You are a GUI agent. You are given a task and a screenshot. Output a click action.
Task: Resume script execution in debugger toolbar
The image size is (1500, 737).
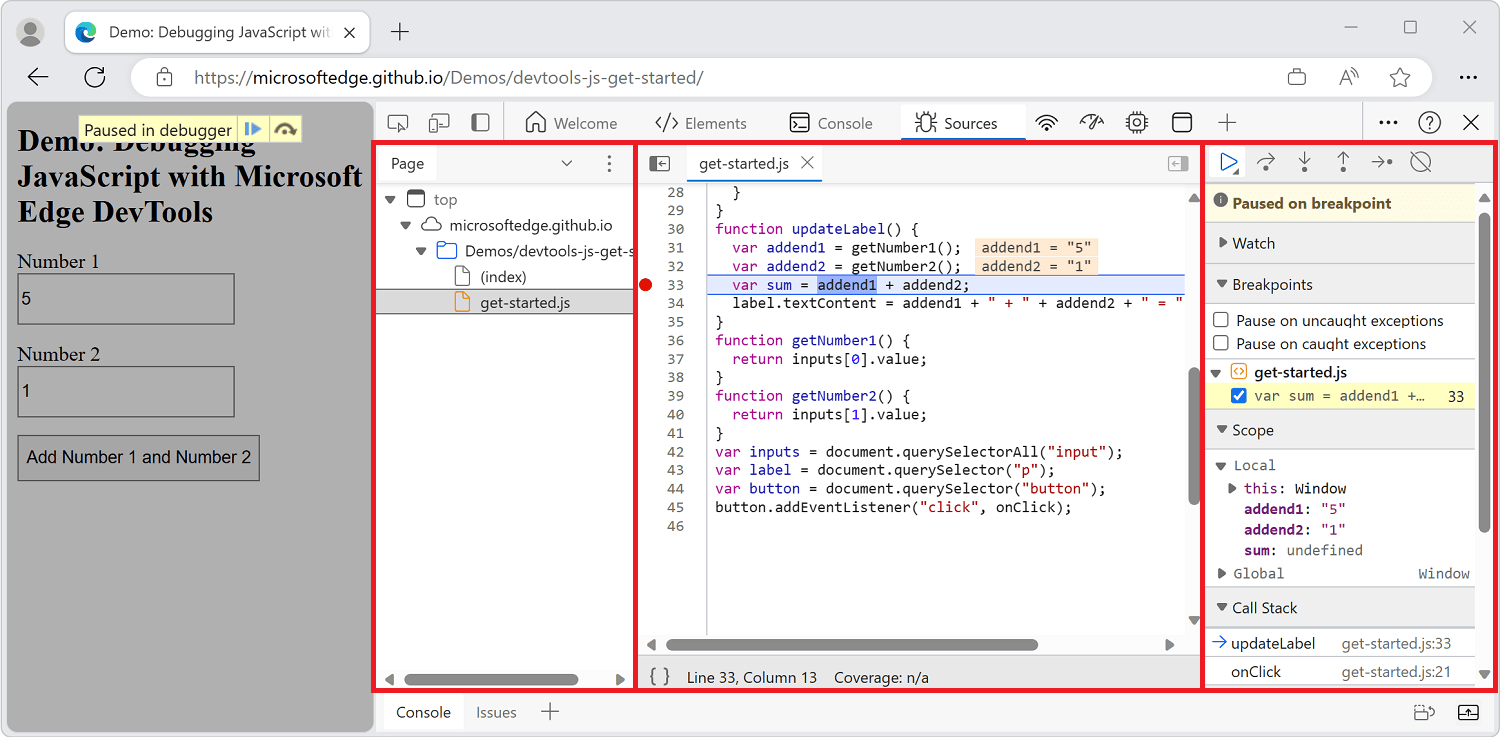[x=1229, y=162]
